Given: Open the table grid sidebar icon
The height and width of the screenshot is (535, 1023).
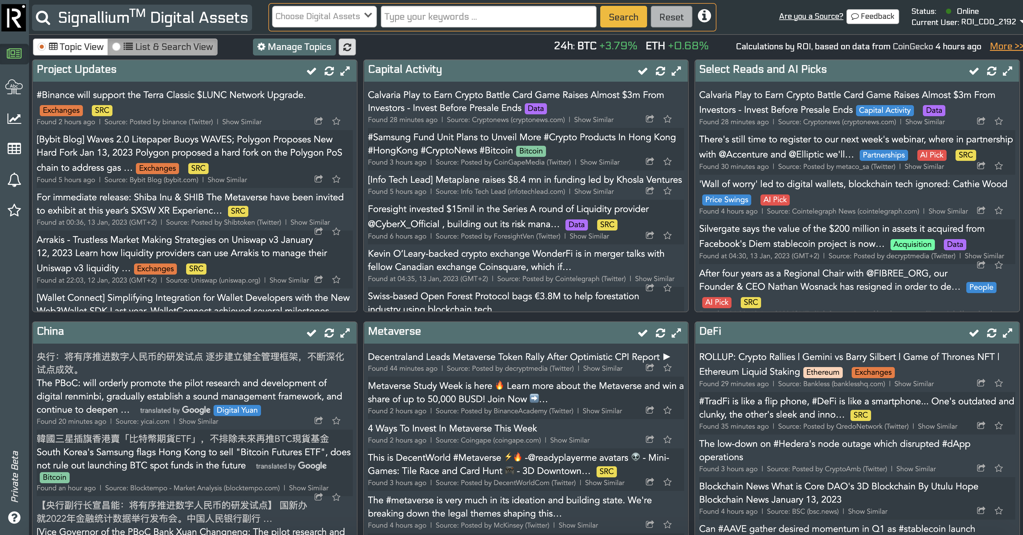Looking at the screenshot, I should [x=14, y=149].
